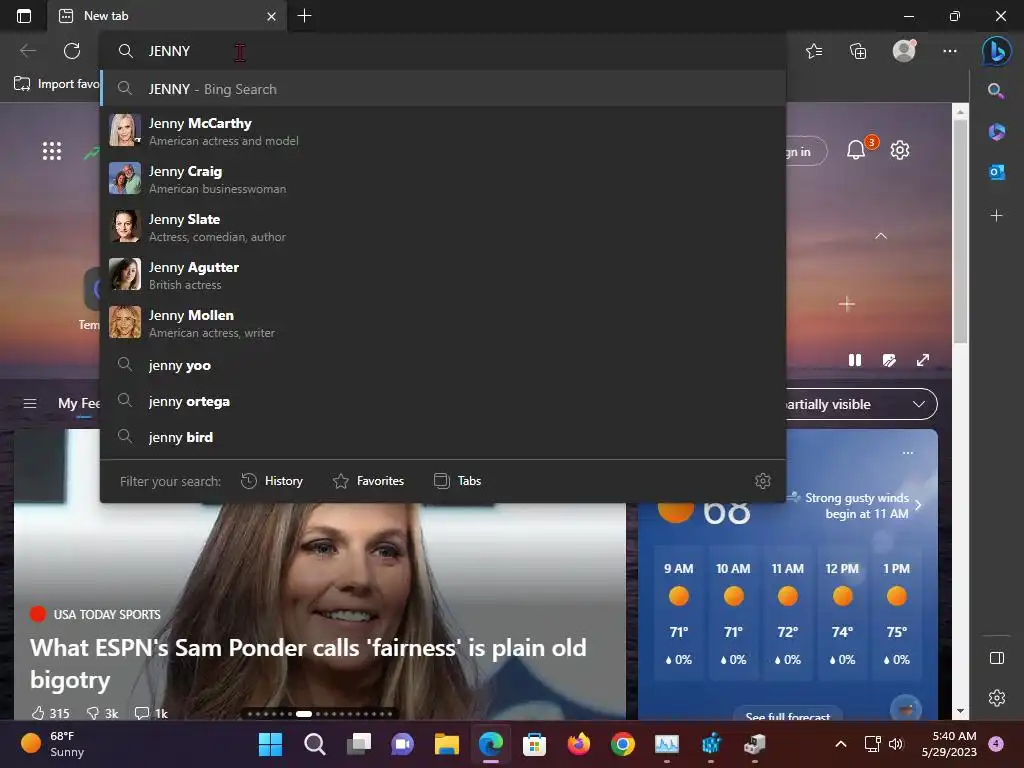Open the Collections toolbar icon

(x=858, y=51)
